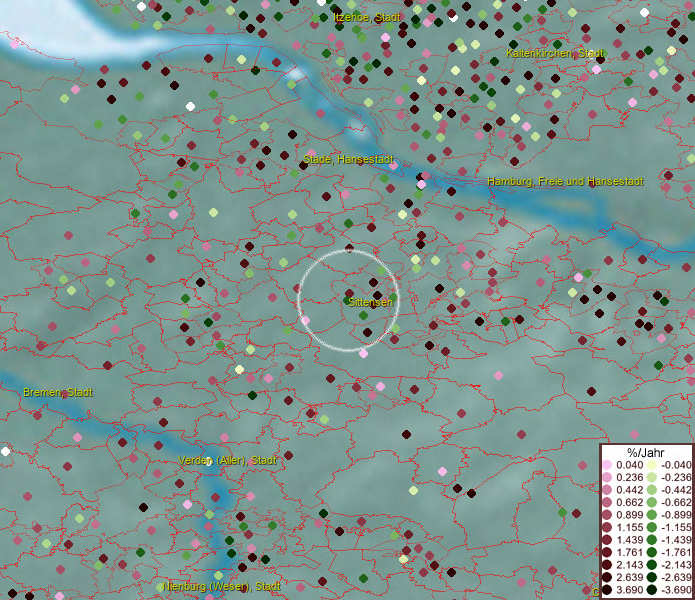Click the 0.442 legend value
Viewport: 695px width, 600px height.
point(629,490)
